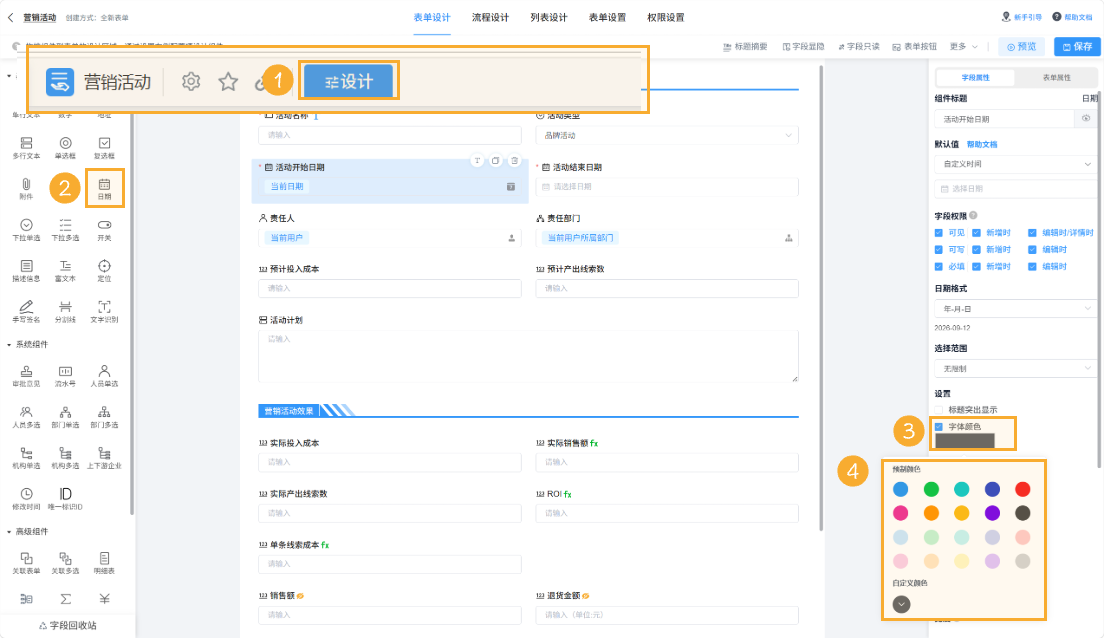Toggle 新增时 checkbox in the 必填 row
Screen dimensions: 1104x638
click(977, 266)
